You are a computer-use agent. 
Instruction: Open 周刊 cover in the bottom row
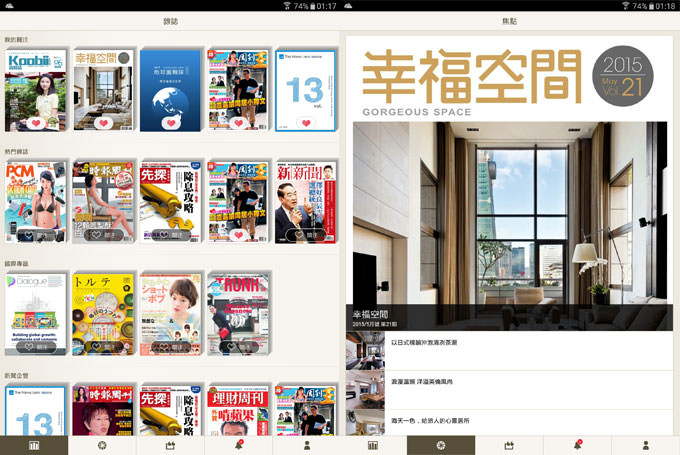pyautogui.click(x=306, y=410)
